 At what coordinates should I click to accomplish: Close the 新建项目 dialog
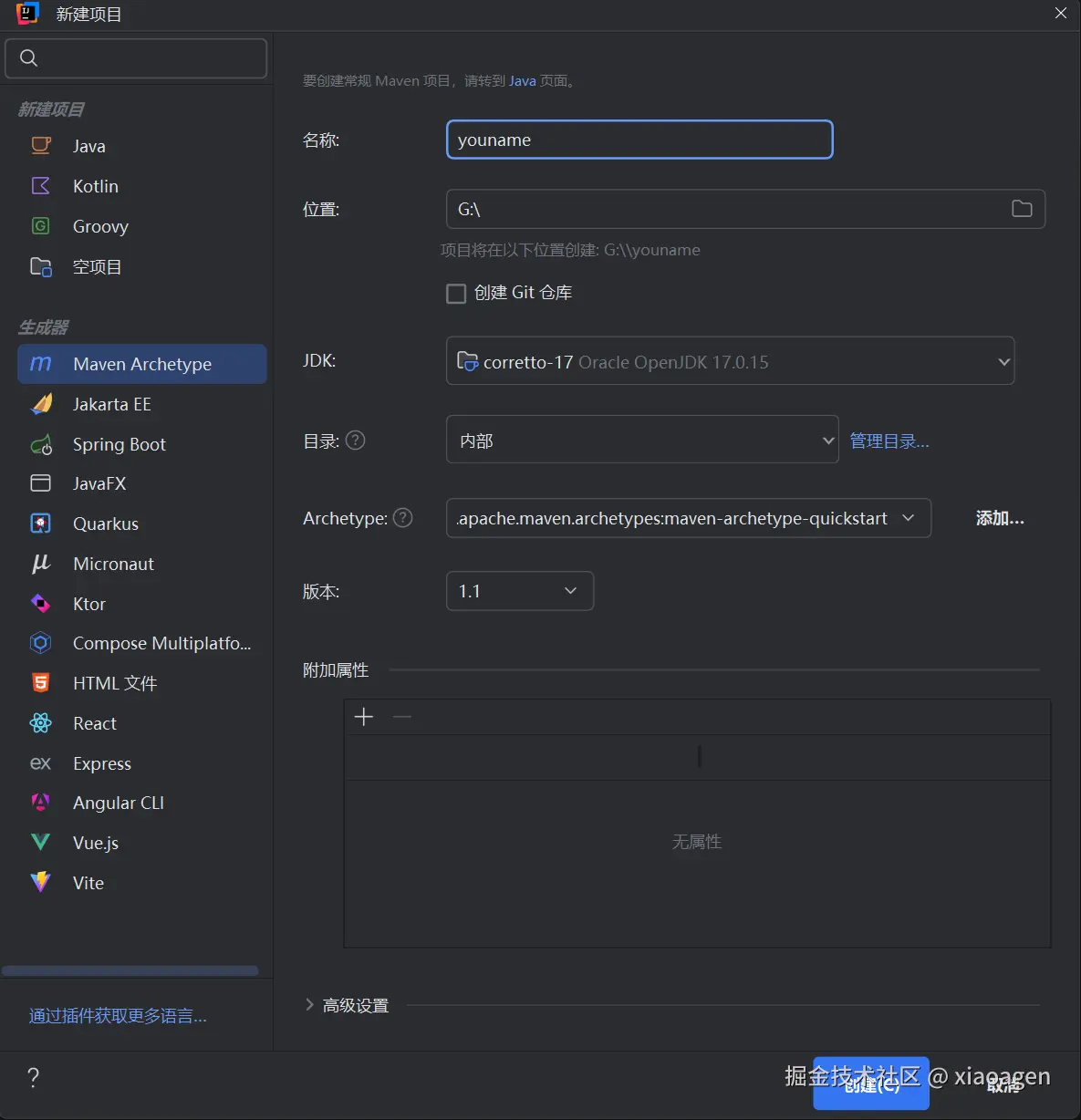(x=1060, y=14)
